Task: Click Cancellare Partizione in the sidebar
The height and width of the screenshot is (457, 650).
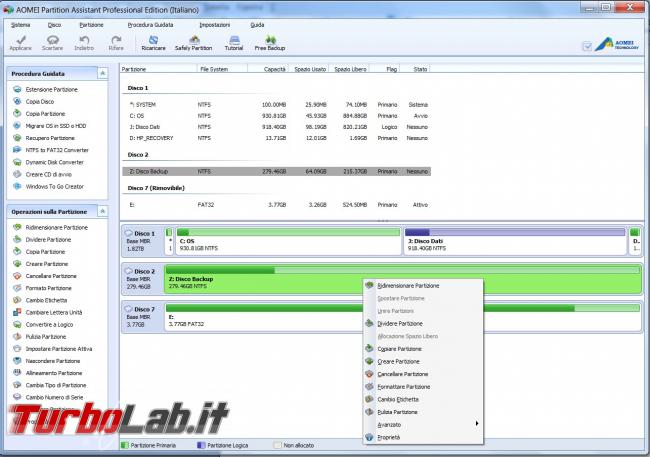Action: (x=51, y=276)
